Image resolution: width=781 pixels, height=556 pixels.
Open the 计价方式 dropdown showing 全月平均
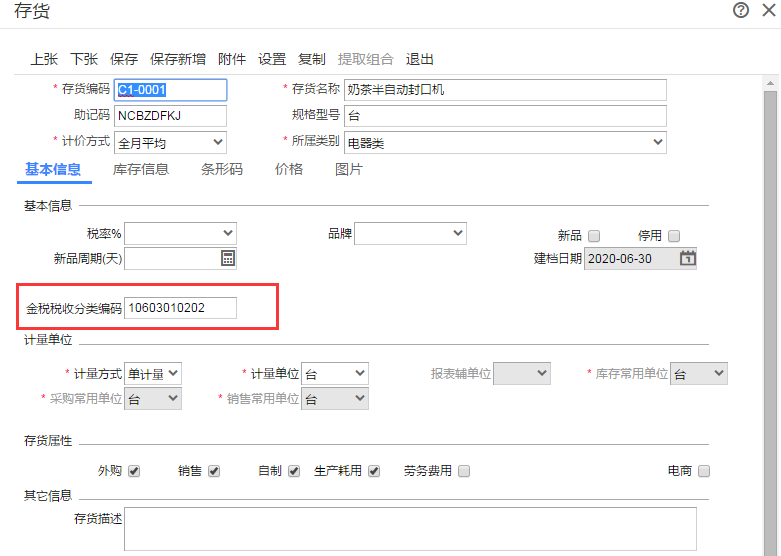(170, 142)
